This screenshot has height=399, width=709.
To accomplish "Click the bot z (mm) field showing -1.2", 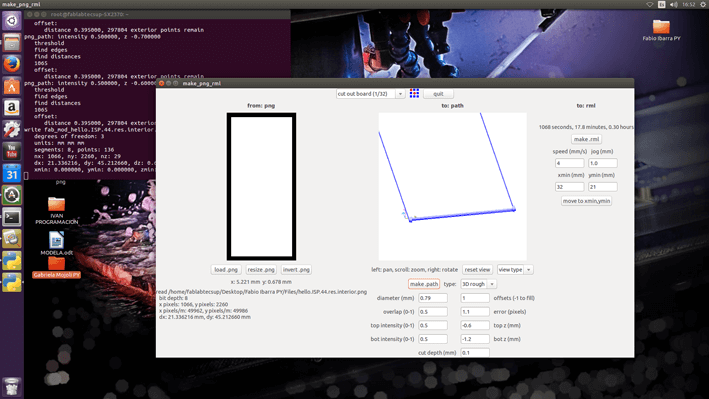I will (x=475, y=339).
